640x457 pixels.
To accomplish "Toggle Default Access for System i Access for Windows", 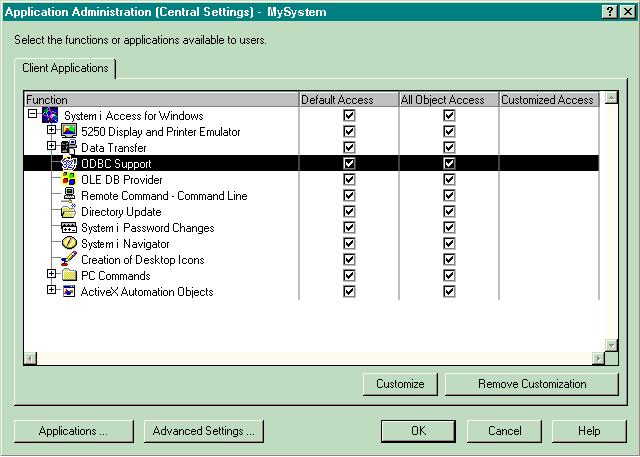I will (x=349, y=115).
